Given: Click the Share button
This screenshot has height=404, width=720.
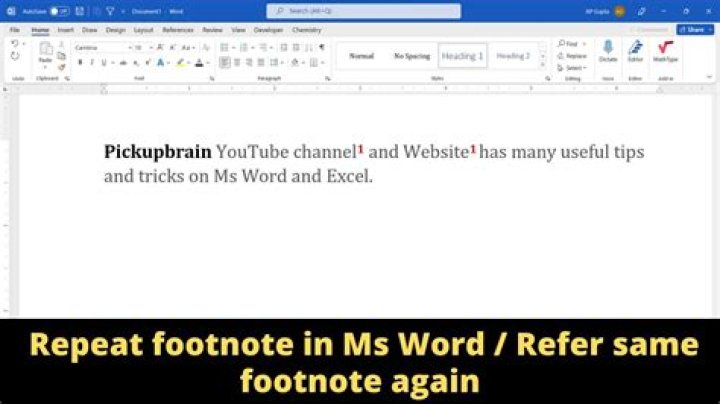Looking at the screenshot, I should (x=695, y=30).
